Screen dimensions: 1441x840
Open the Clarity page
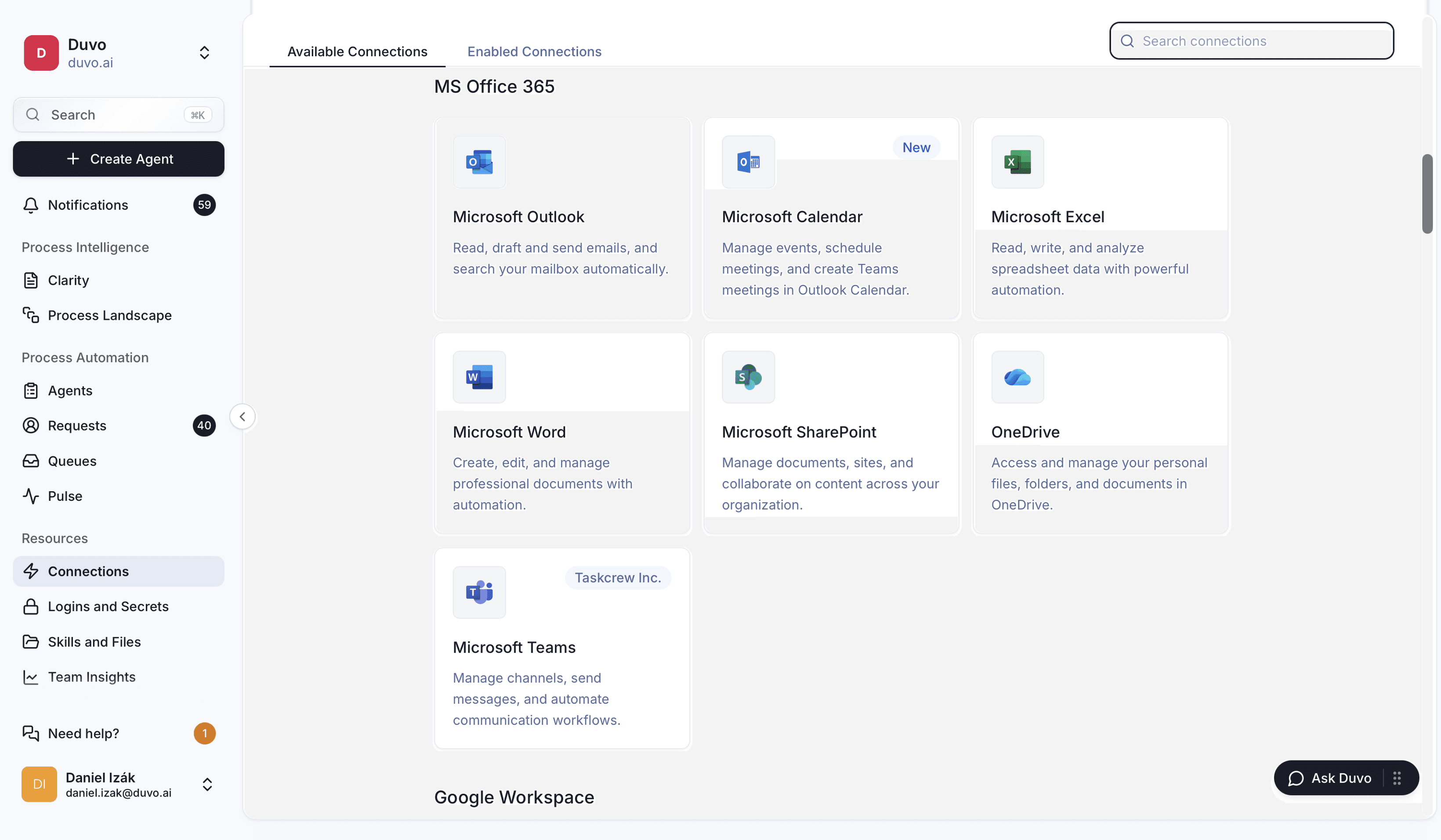coord(118,280)
